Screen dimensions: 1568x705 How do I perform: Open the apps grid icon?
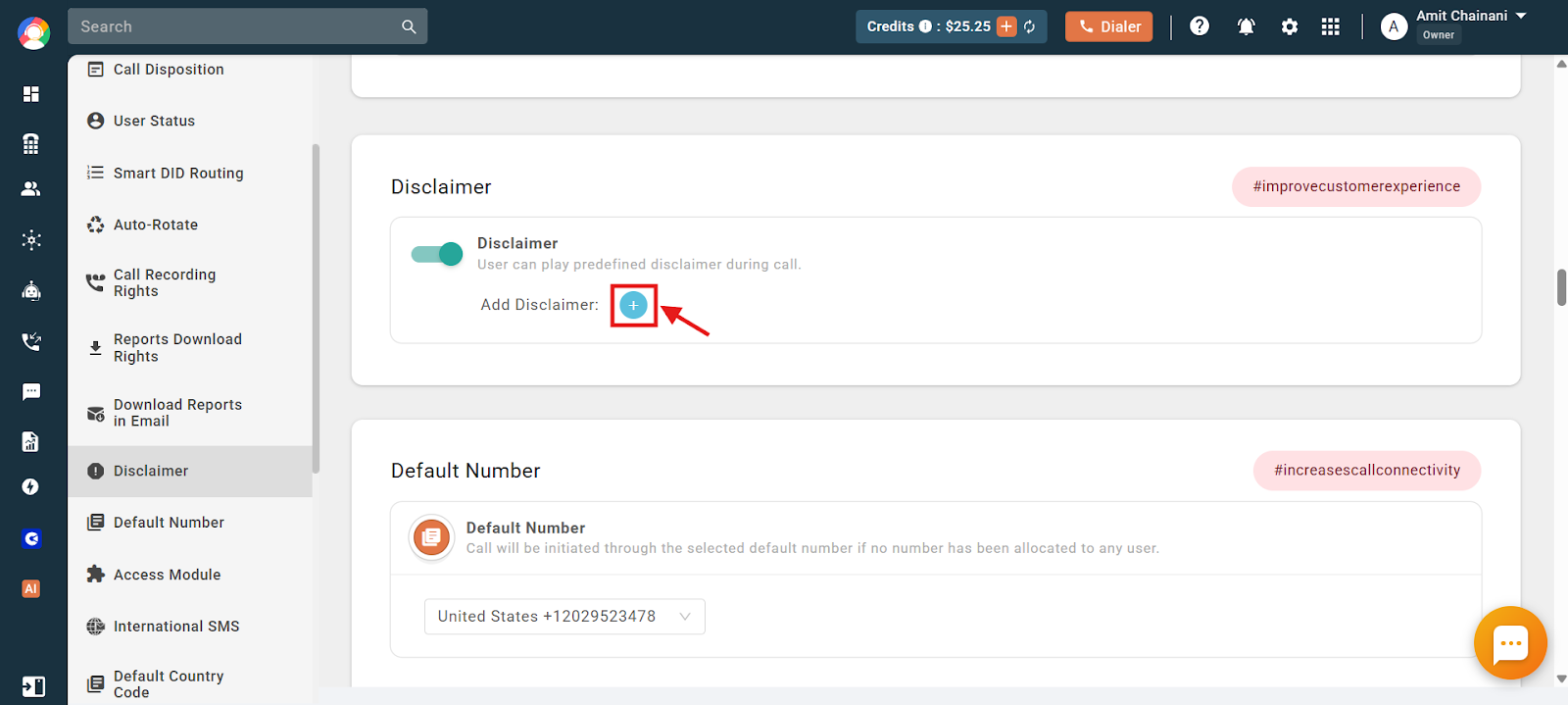1330,26
